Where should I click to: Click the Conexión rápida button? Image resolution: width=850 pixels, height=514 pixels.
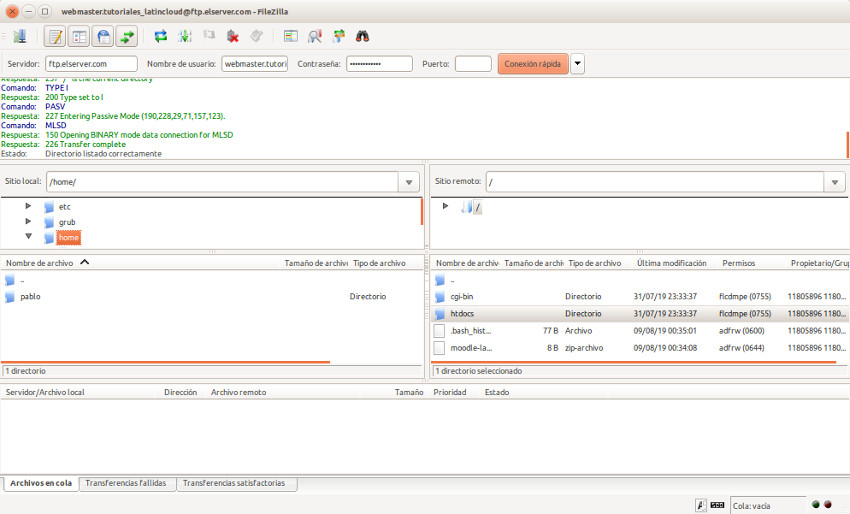(x=533, y=64)
